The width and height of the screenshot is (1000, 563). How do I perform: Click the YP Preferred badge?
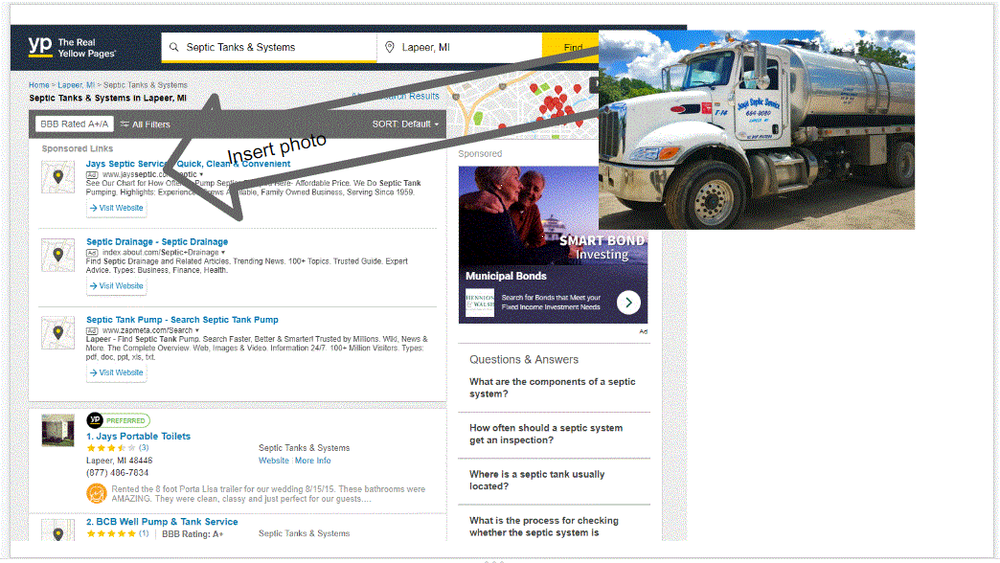[x=118, y=420]
